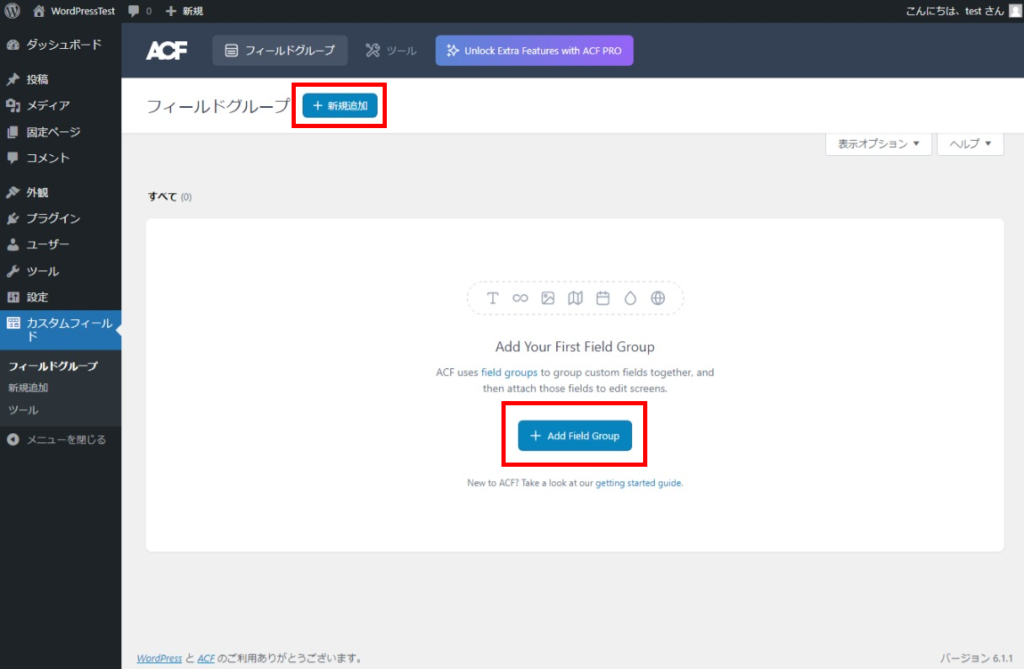
Task: Select the Text field type icon
Action: click(x=493, y=297)
